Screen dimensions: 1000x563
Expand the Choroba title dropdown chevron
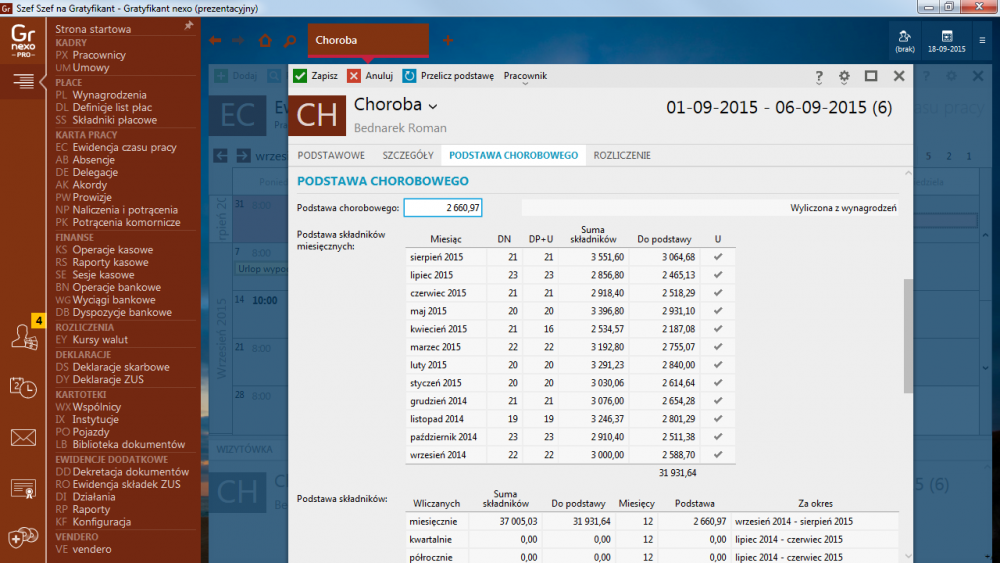coord(433,106)
